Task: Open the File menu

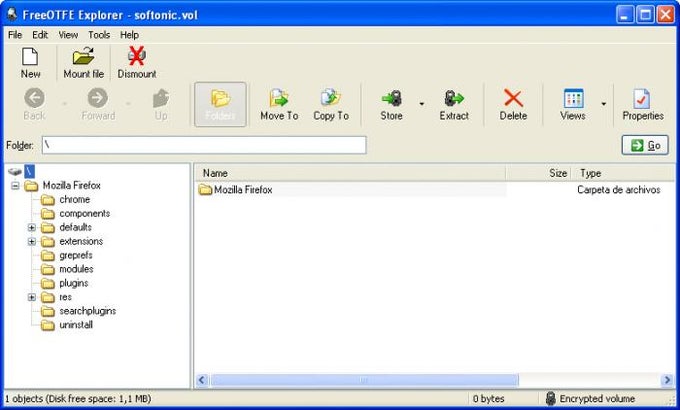Action: (x=15, y=35)
